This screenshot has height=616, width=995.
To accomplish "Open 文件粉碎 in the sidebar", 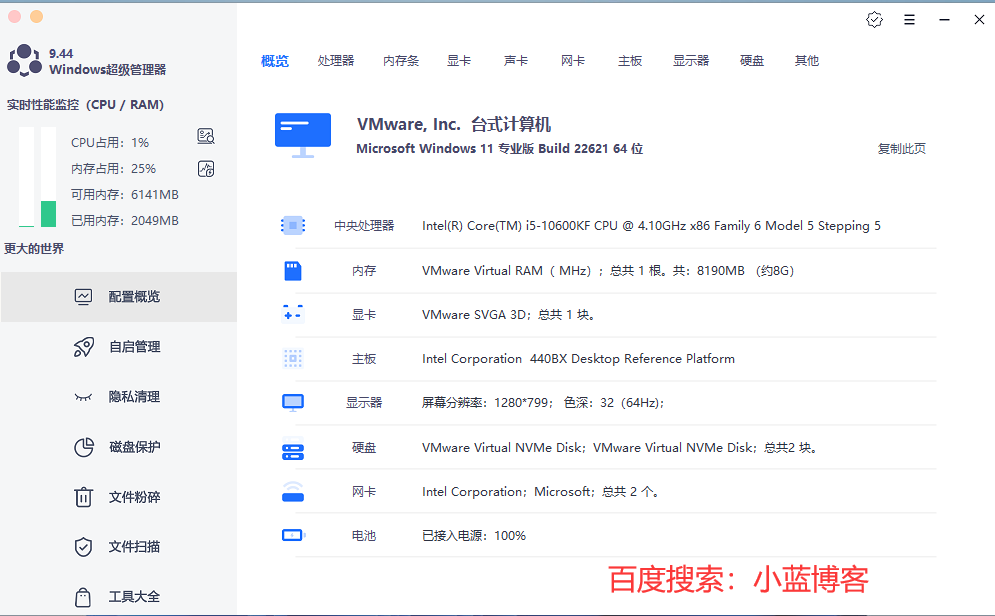I will coord(119,497).
